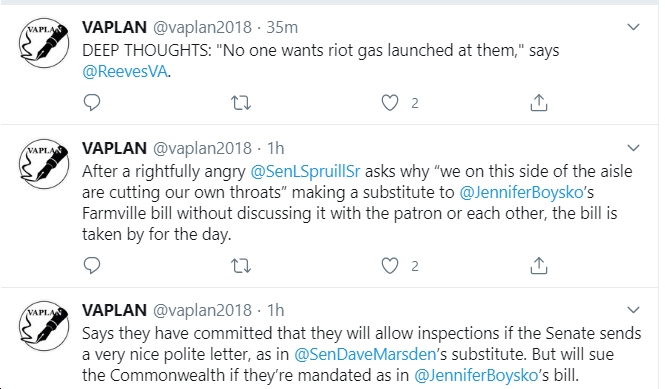The image size is (665, 389).
Task: Click @JenniferBoysko mention in the last tweet
Action: 476,375
